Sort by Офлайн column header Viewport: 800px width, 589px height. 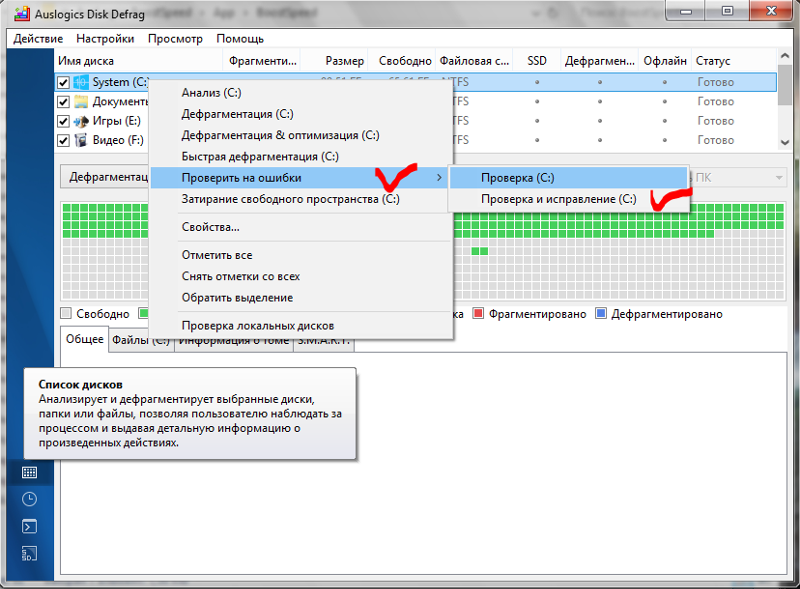click(665, 61)
